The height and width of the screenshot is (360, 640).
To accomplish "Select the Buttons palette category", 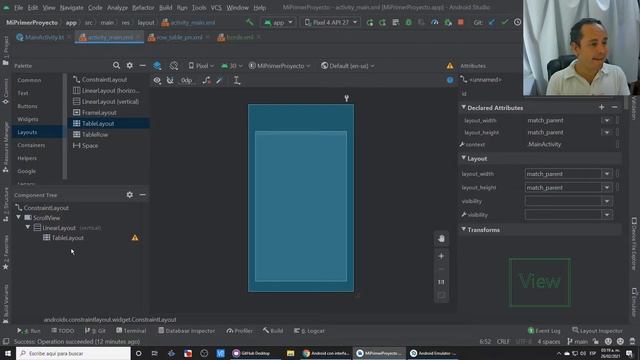I will [27, 106].
